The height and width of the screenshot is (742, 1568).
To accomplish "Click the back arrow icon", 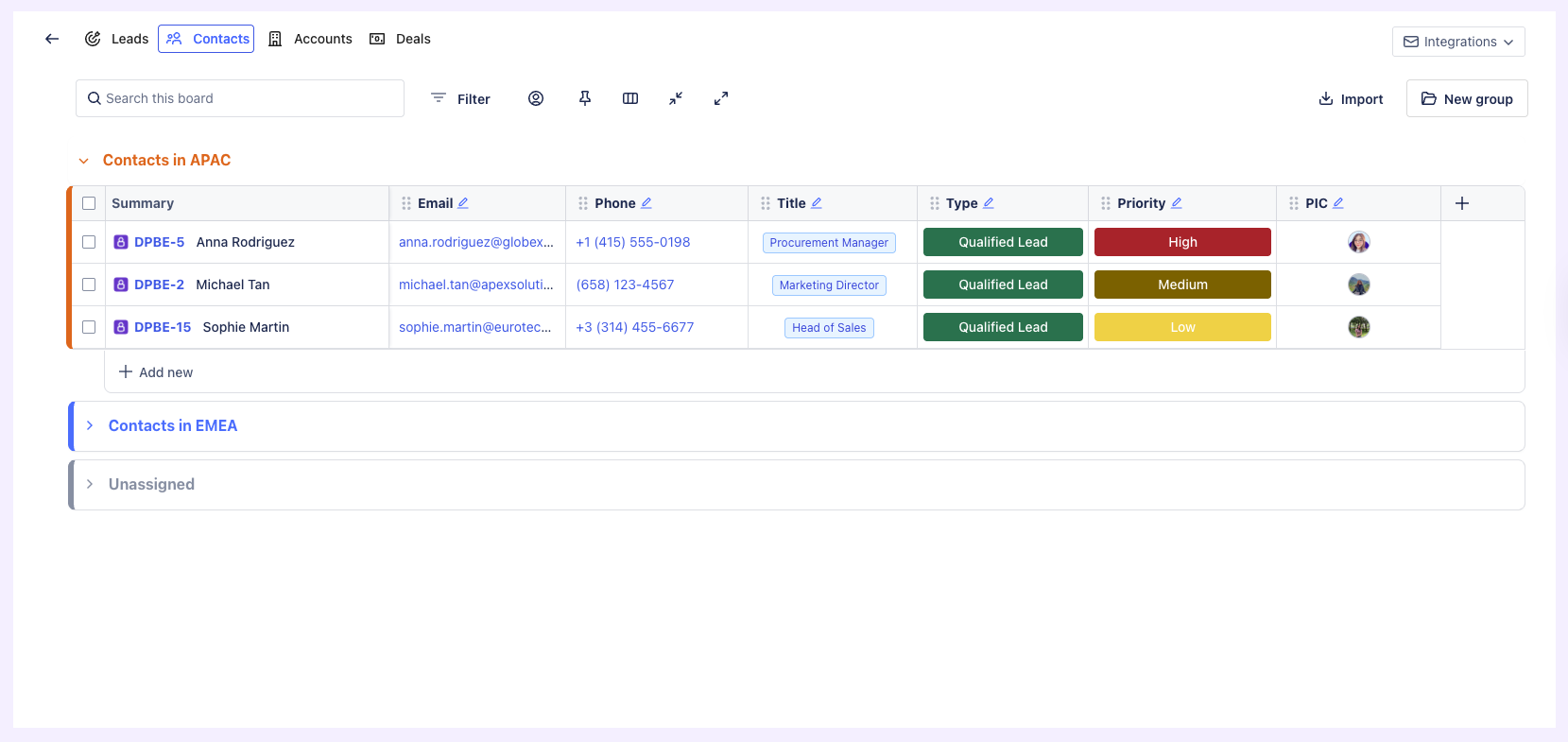I will (52, 39).
